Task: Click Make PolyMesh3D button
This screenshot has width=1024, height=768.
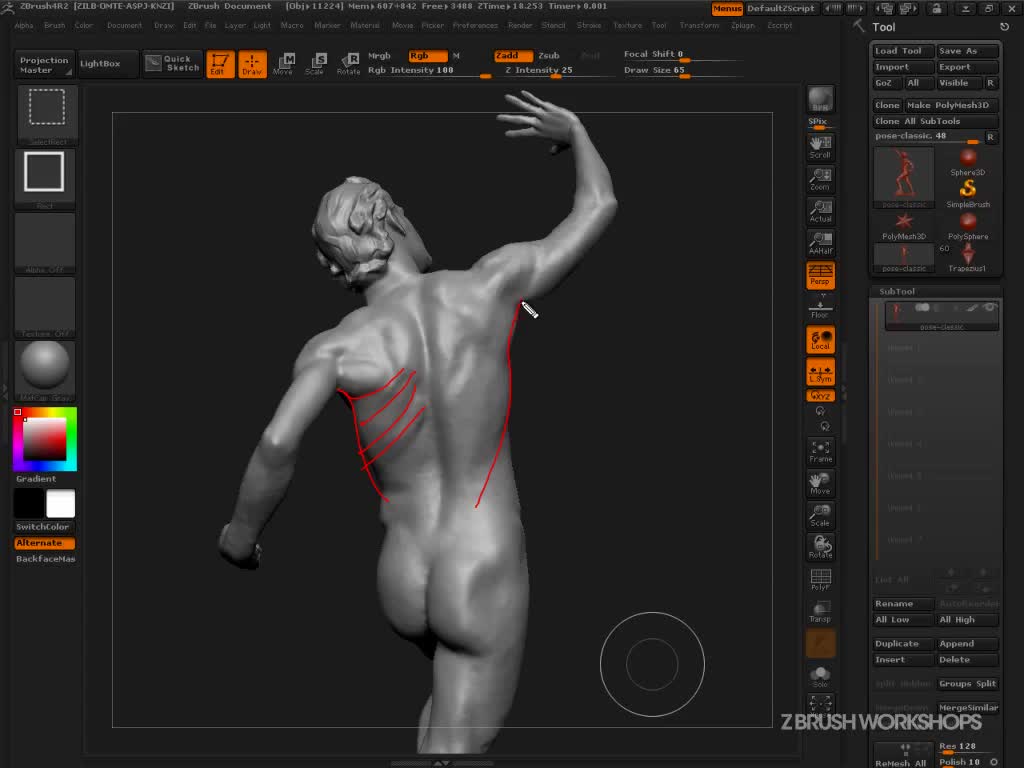Action: point(951,105)
